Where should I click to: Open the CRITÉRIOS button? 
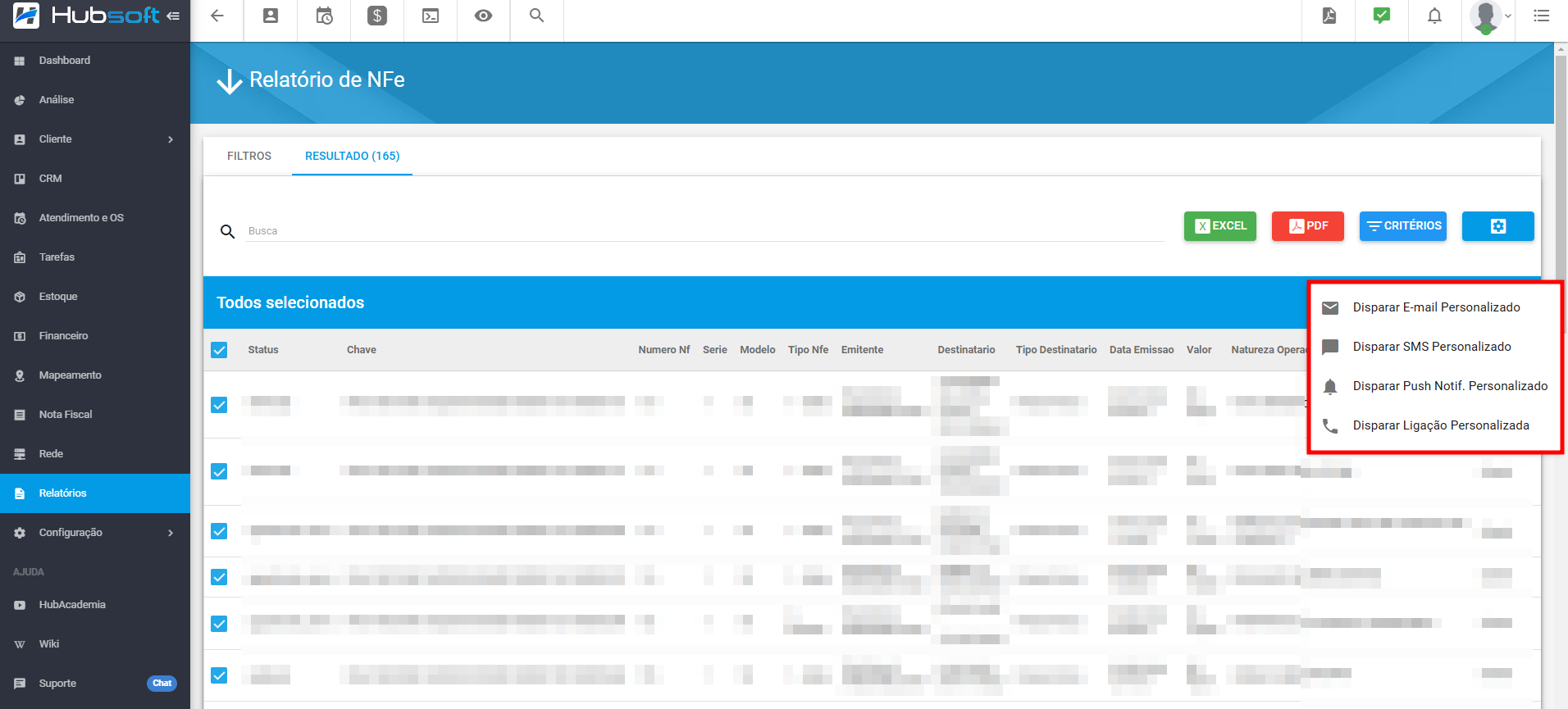click(x=1403, y=226)
